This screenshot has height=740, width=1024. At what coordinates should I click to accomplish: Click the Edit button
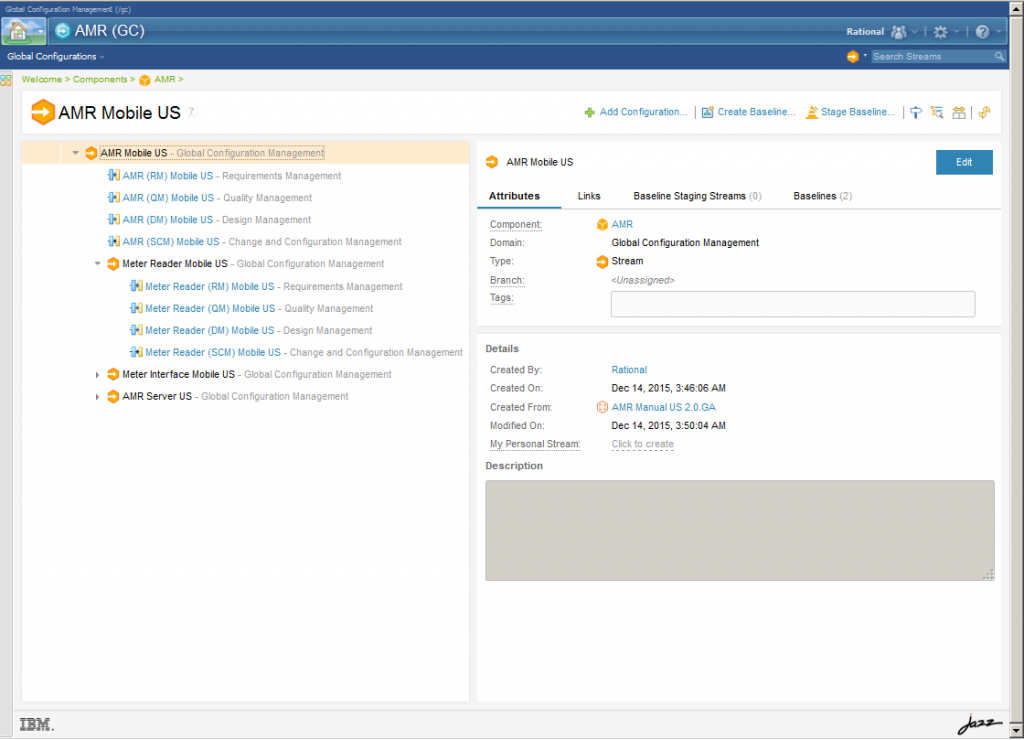(964, 163)
